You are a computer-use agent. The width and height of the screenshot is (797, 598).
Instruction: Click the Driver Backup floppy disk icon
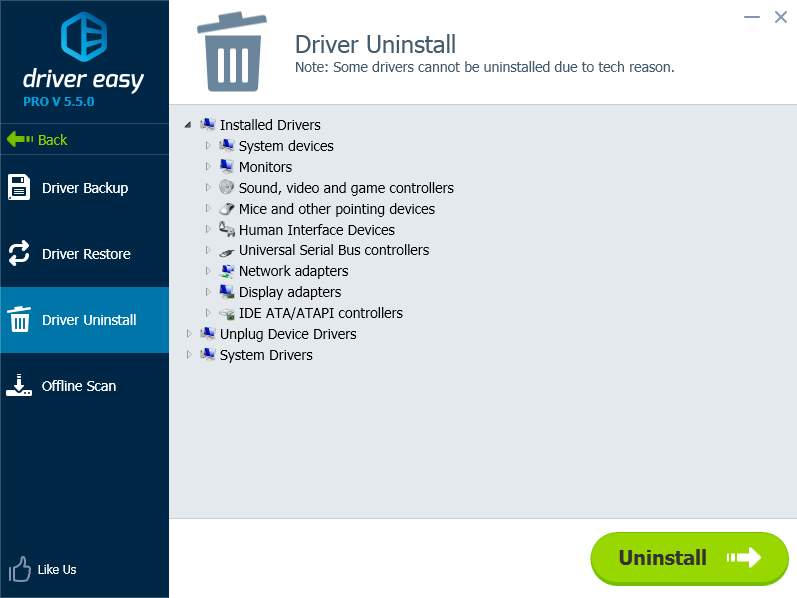point(19,187)
